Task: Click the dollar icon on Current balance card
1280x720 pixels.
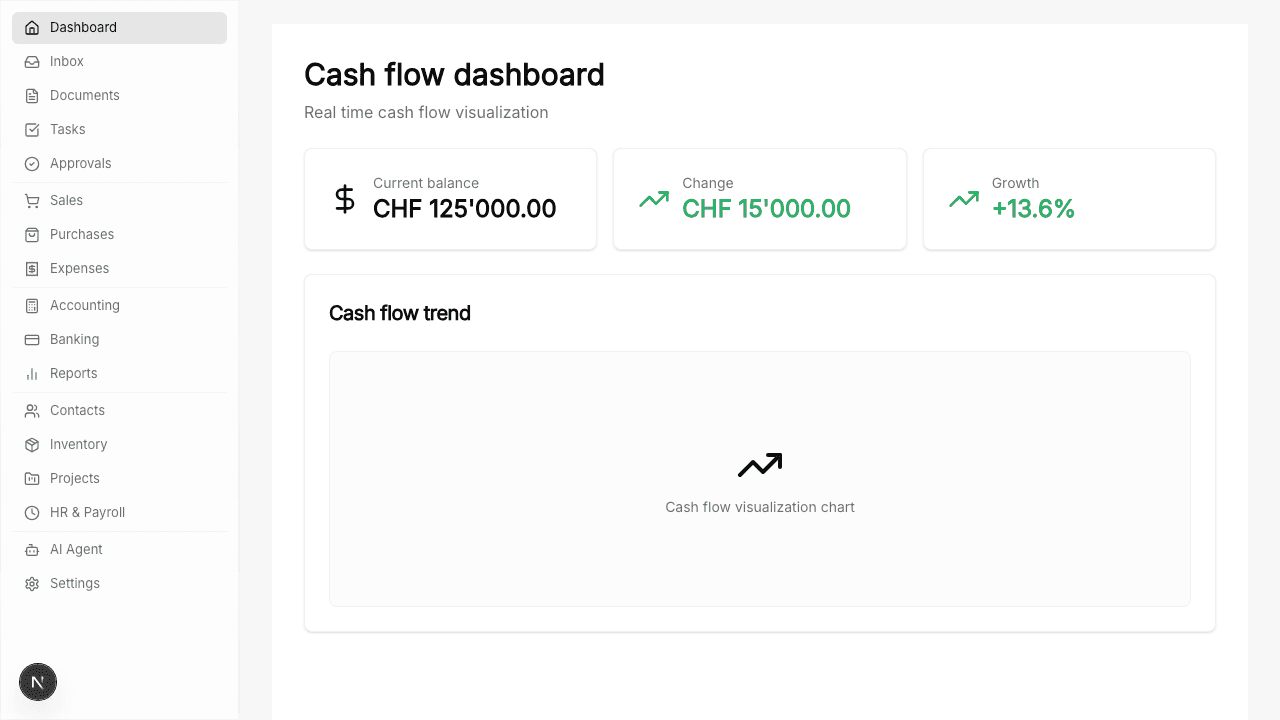Action: tap(344, 199)
